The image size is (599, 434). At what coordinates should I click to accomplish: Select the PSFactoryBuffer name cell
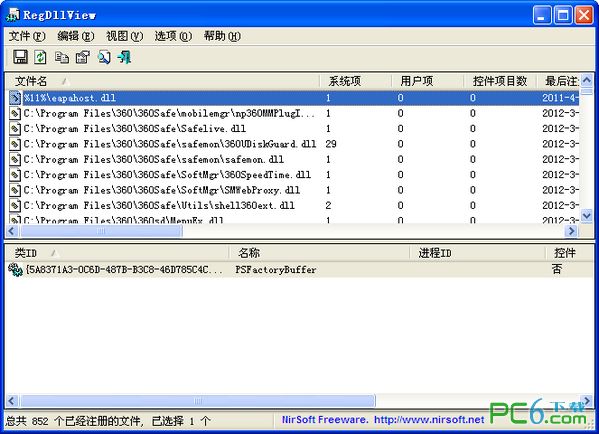(276, 270)
